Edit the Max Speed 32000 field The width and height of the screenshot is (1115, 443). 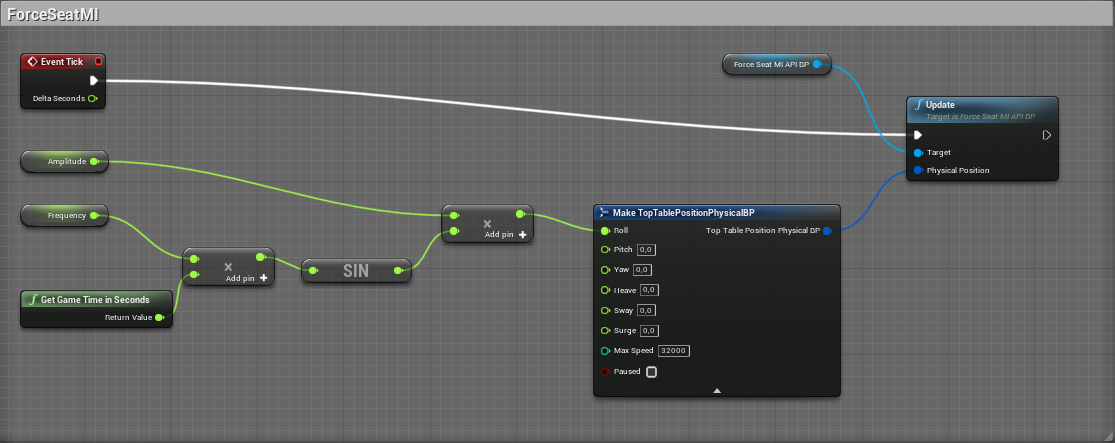click(674, 351)
